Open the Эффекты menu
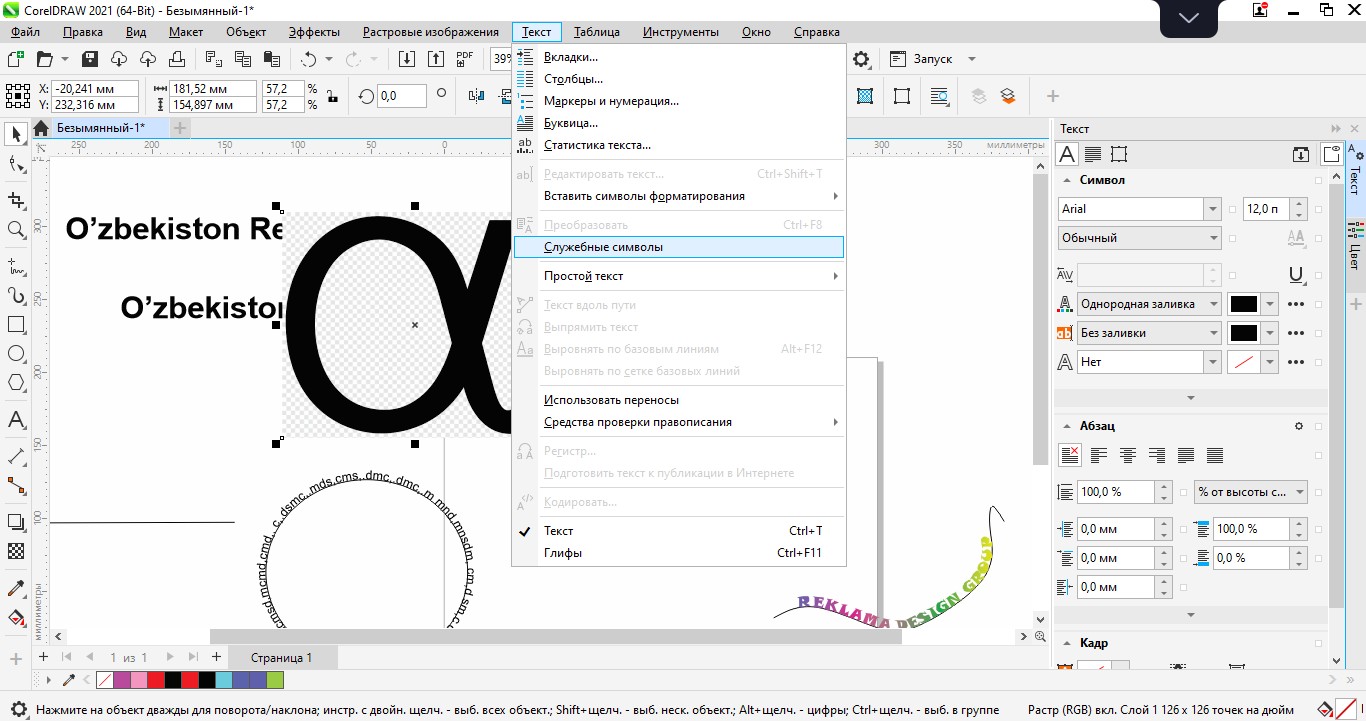 (314, 32)
